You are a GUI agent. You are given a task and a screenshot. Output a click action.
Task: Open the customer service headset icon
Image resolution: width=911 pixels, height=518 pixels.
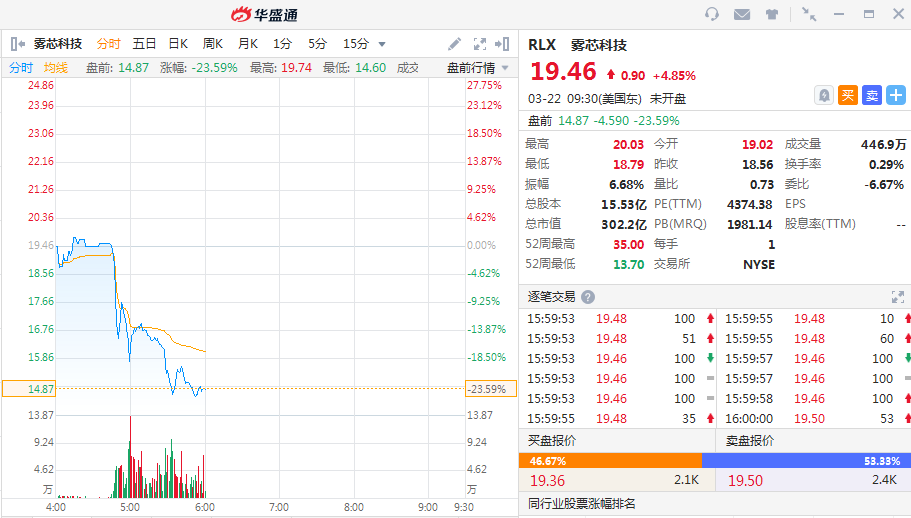point(712,14)
